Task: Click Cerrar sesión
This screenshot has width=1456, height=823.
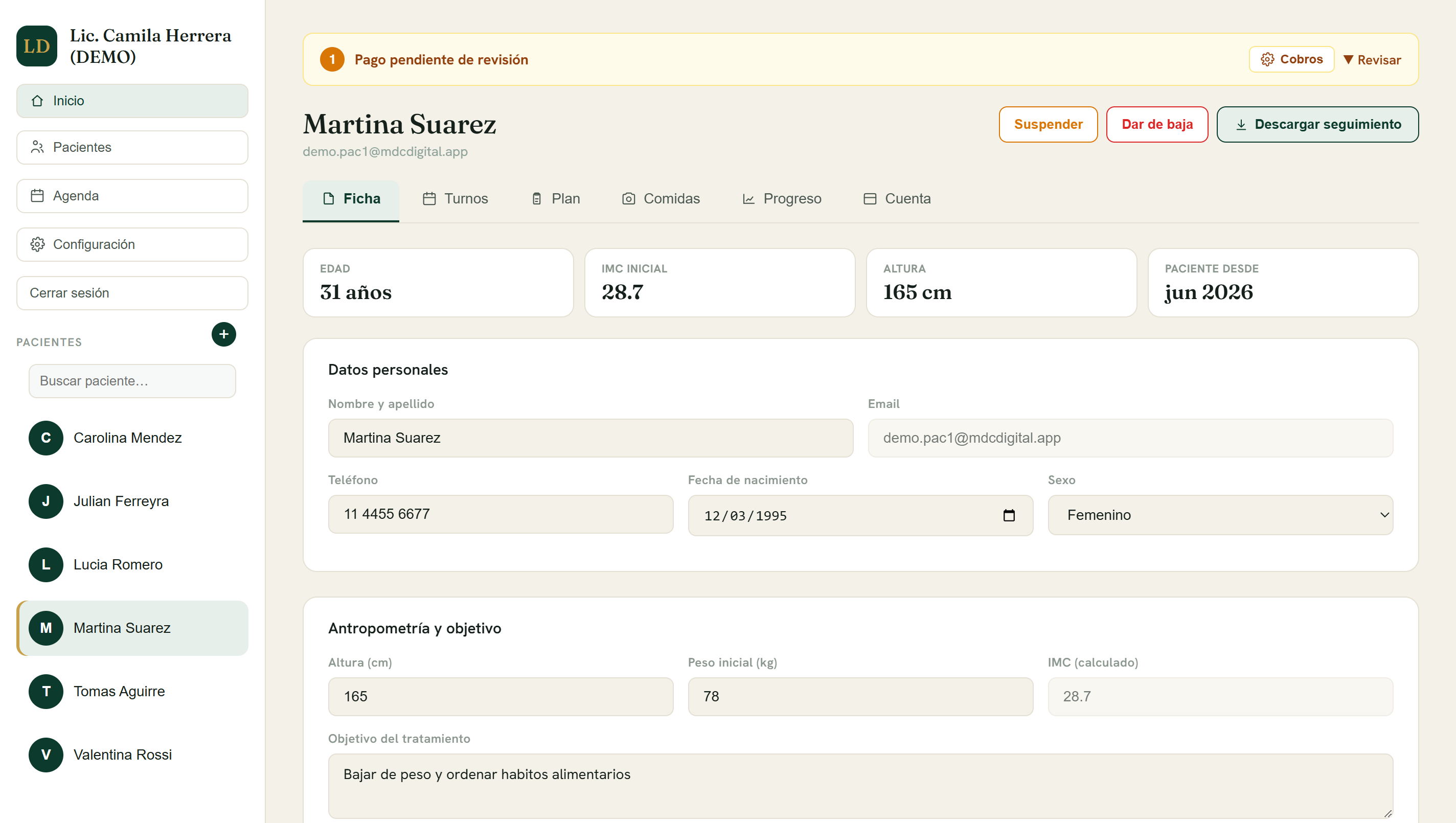Action: tap(132, 293)
